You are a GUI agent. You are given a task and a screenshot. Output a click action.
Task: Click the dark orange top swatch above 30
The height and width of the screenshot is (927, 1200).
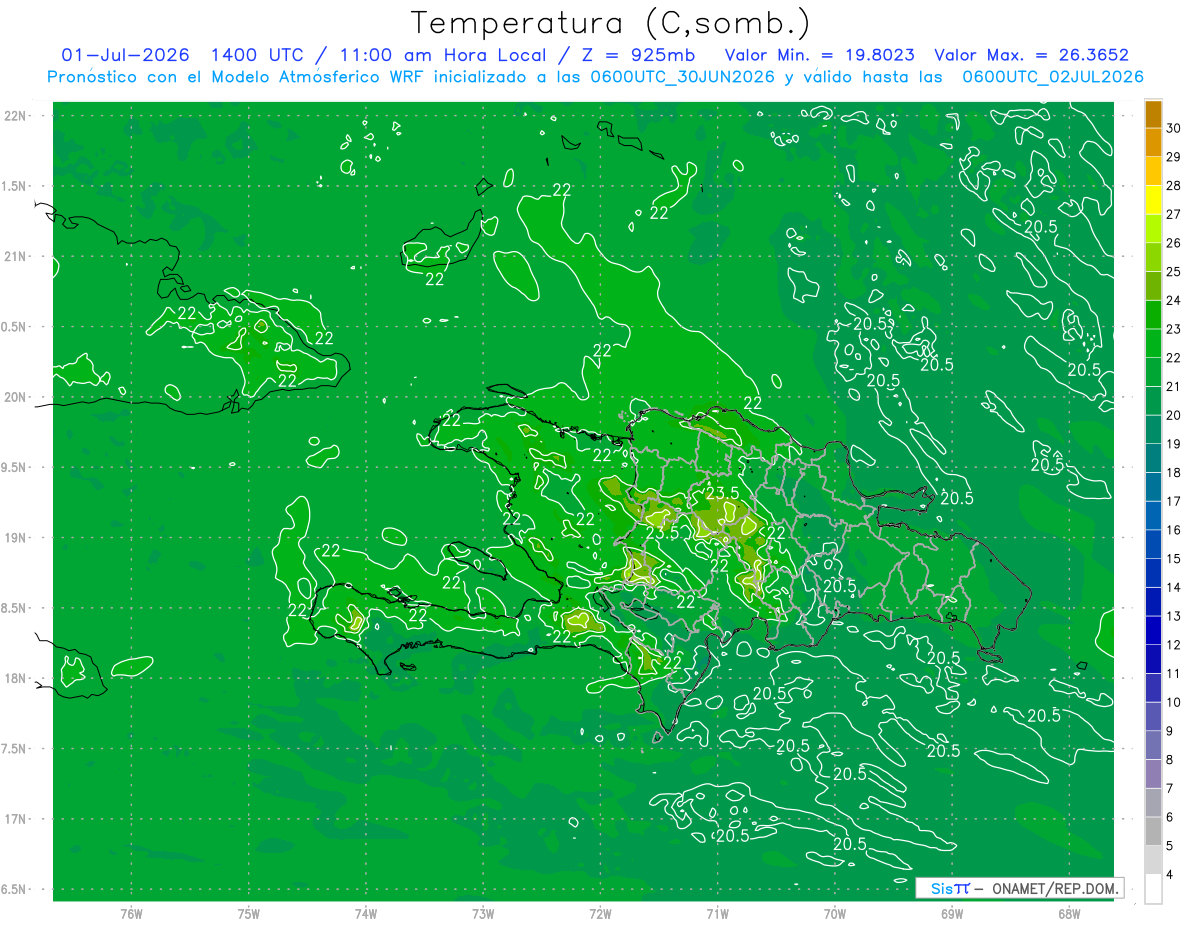pos(1153,113)
